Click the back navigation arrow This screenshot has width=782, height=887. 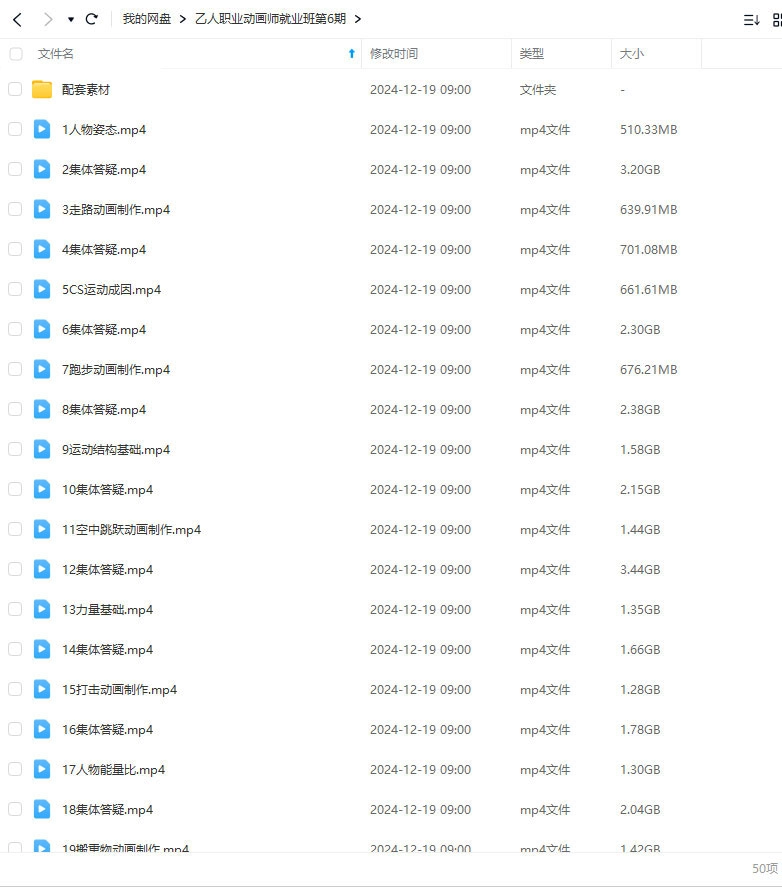[17, 19]
